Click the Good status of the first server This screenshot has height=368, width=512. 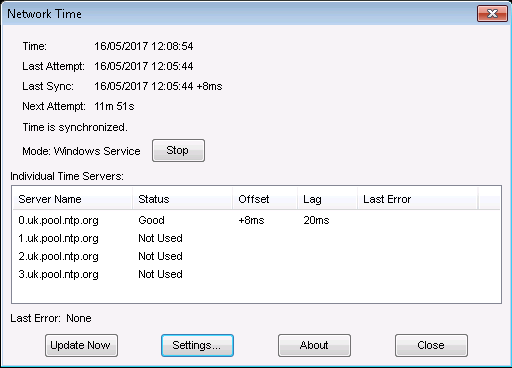[x=152, y=220]
